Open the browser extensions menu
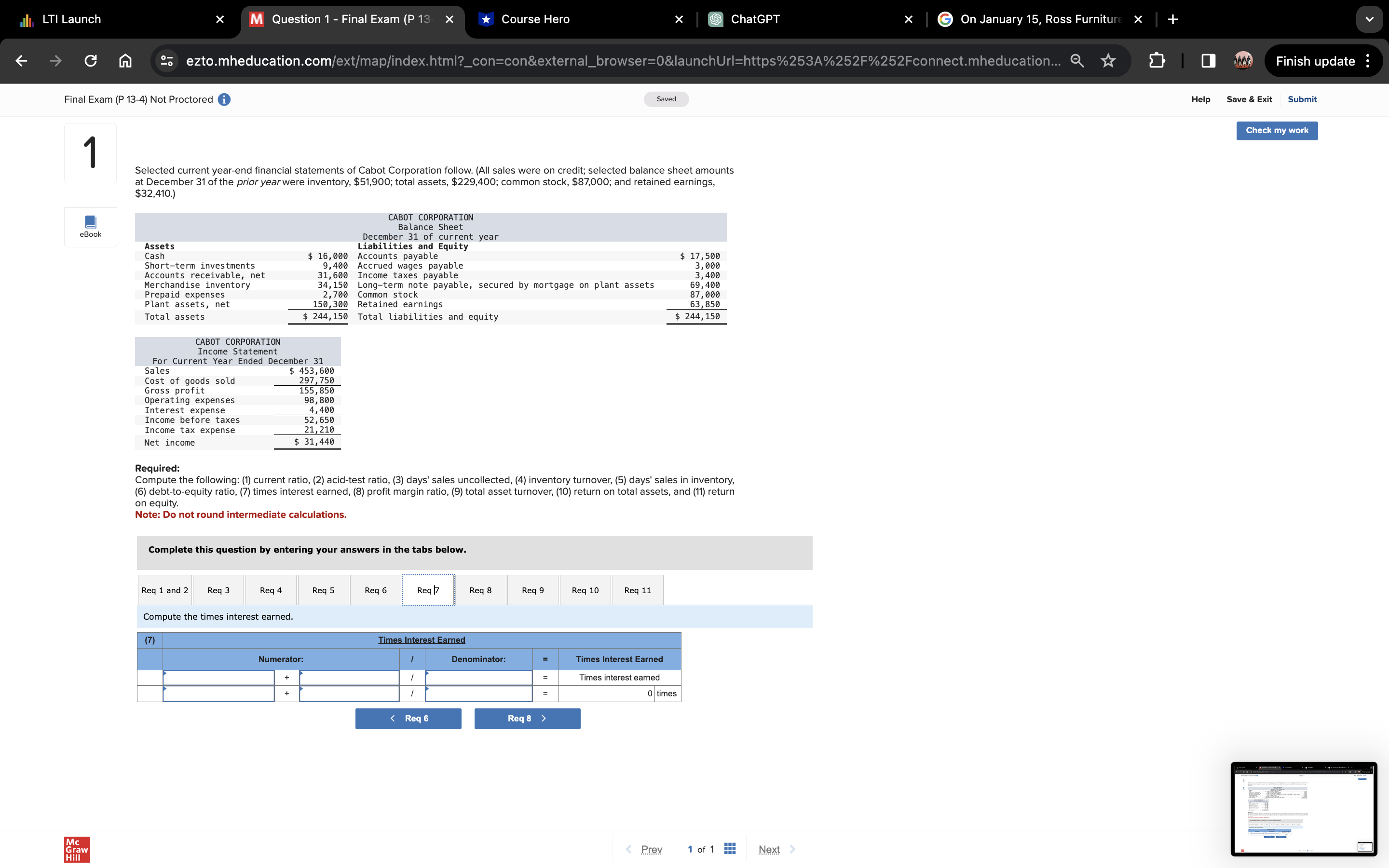The image size is (1389, 868). 1157,61
